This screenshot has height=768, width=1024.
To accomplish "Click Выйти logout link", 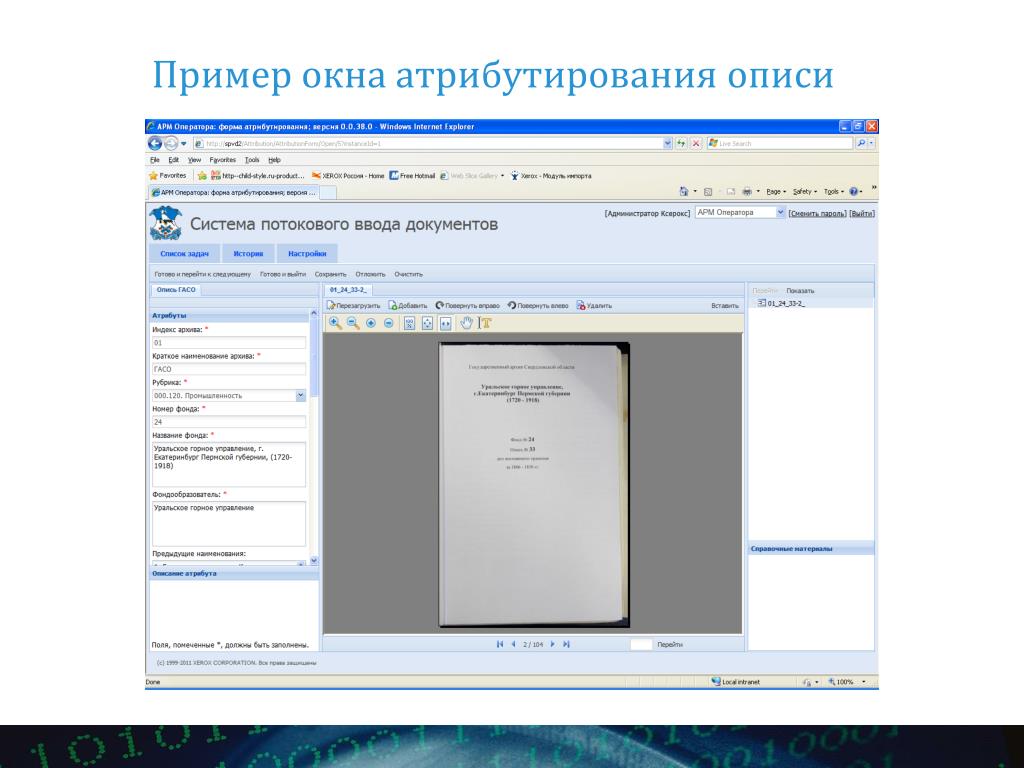I will (x=861, y=214).
